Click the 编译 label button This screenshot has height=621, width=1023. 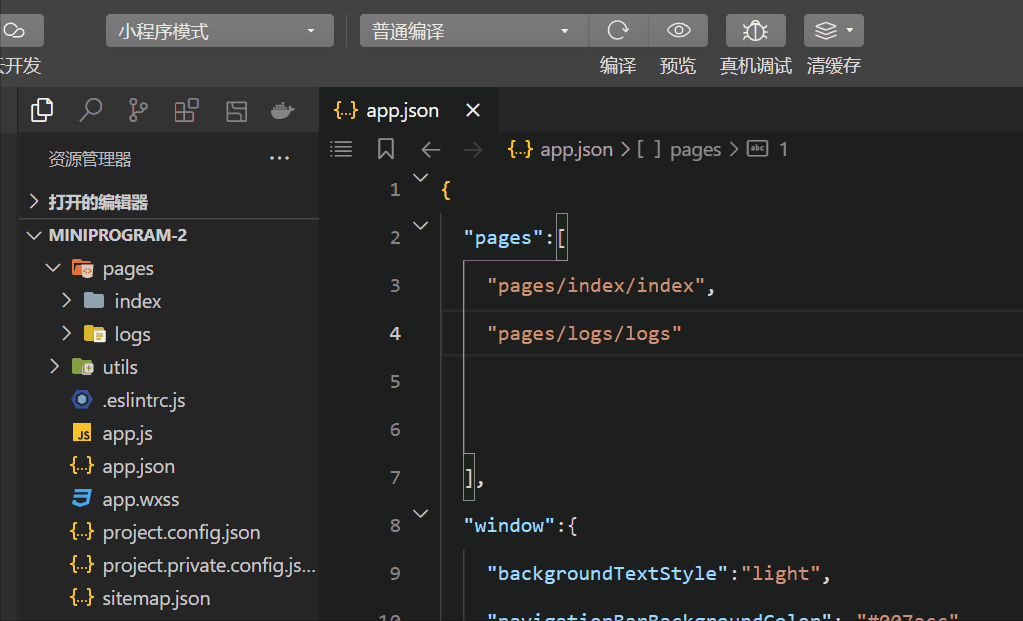tap(618, 65)
